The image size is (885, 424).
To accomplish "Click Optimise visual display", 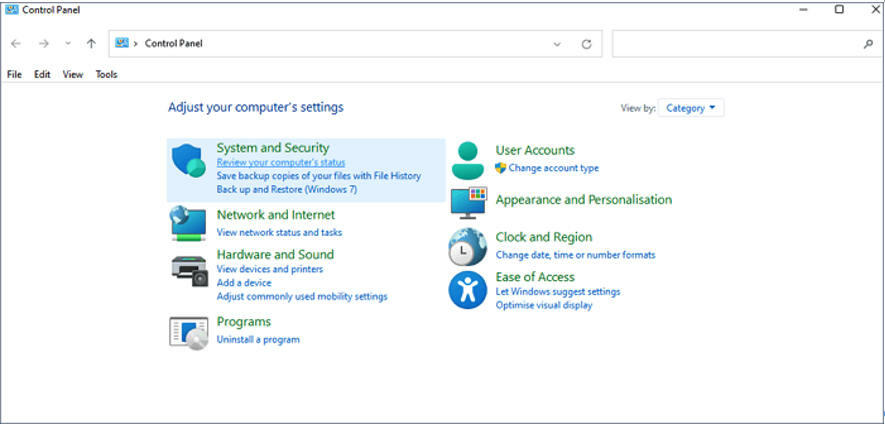I will [544, 305].
